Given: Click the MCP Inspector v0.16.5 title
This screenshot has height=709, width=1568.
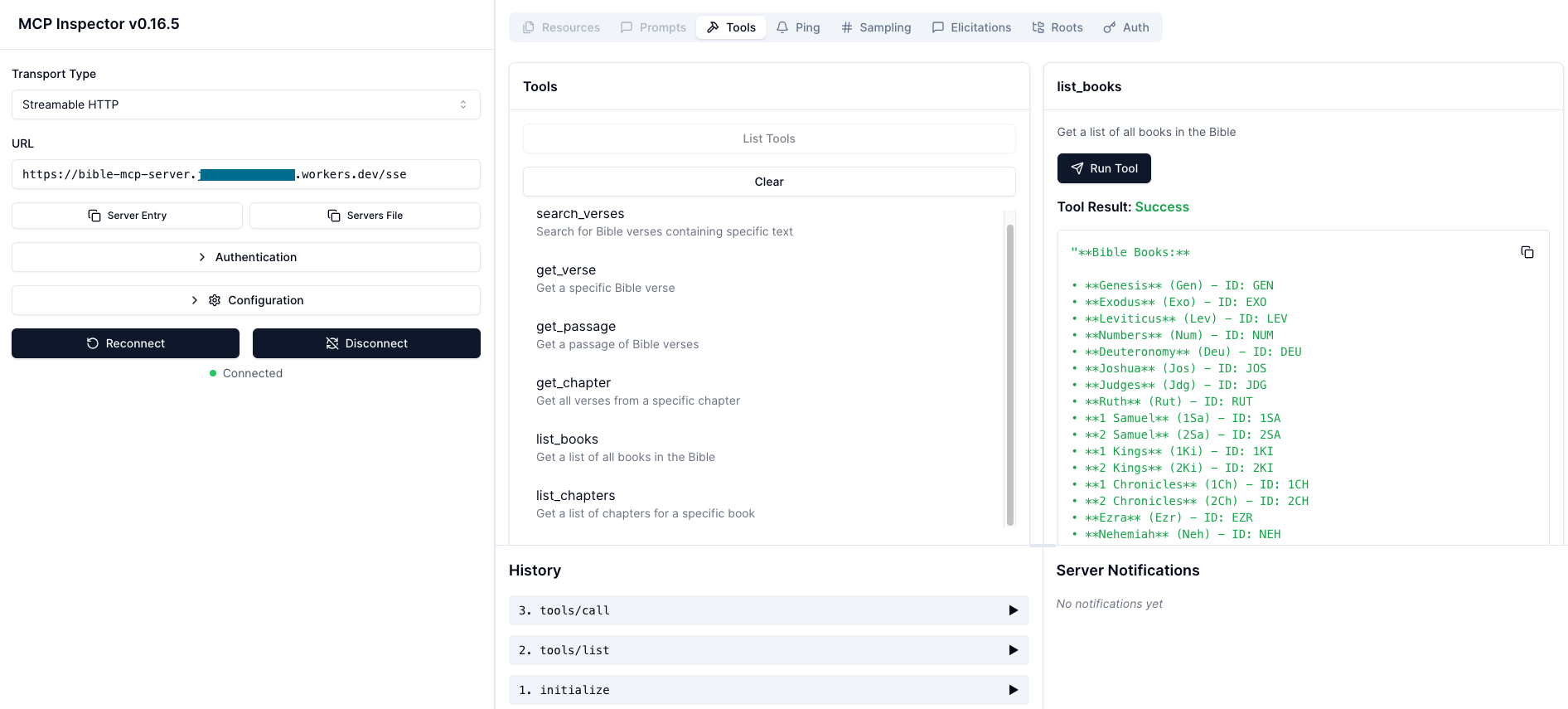Looking at the screenshot, I should 99,24.
